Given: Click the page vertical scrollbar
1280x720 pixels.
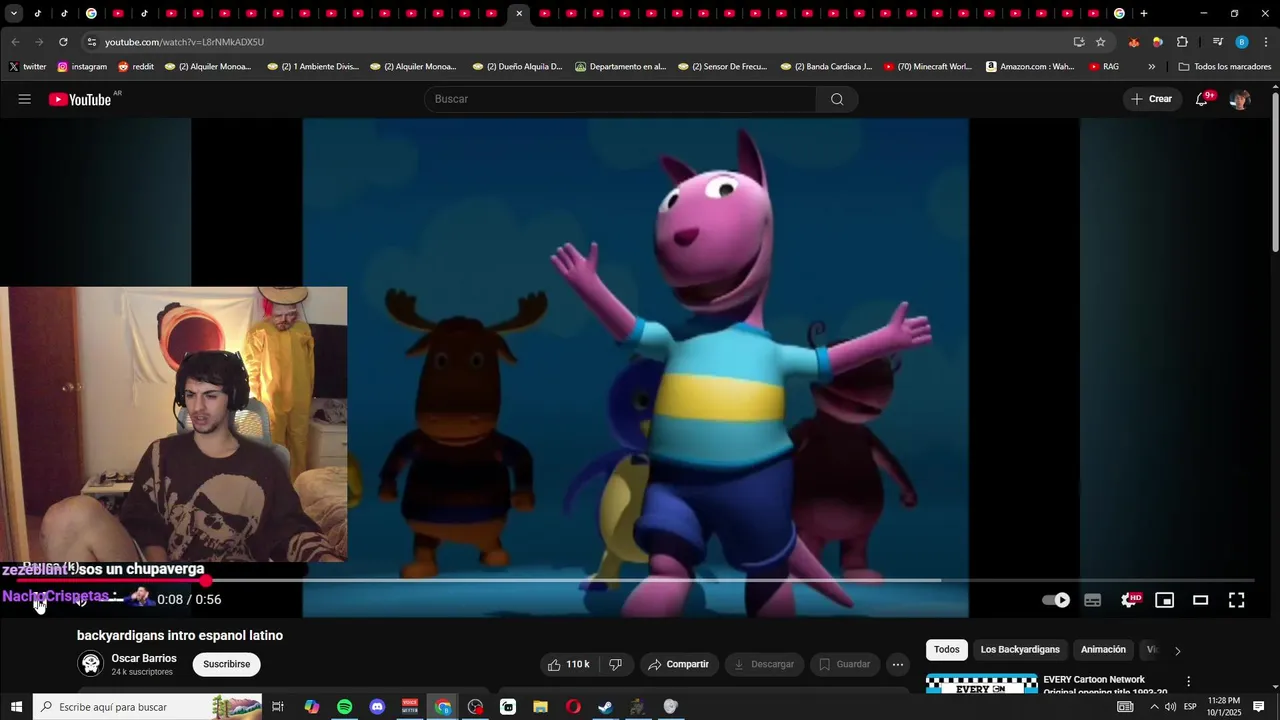Looking at the screenshot, I should pyautogui.click(x=1275, y=170).
